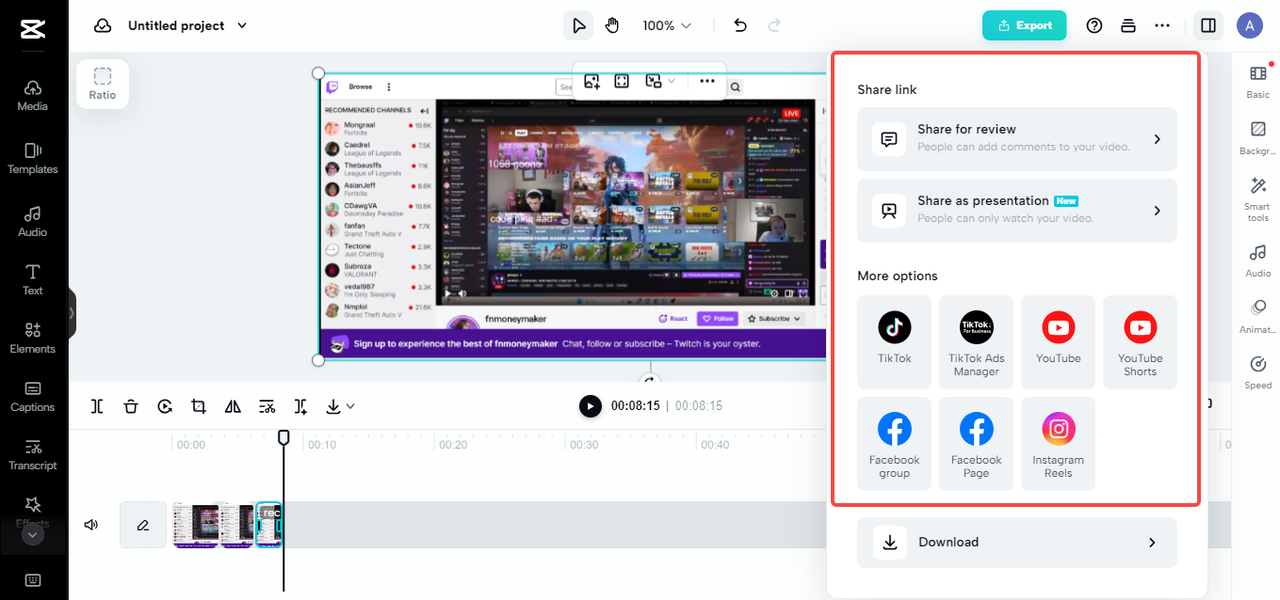Screen dimensions: 1280x600
Task: Click the Download option
Action: pyautogui.click(x=1017, y=542)
